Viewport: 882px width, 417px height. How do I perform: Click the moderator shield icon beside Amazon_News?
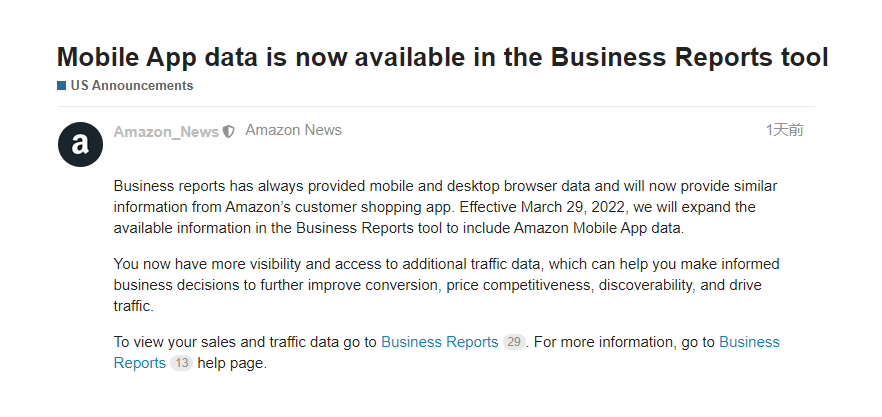pyautogui.click(x=229, y=132)
